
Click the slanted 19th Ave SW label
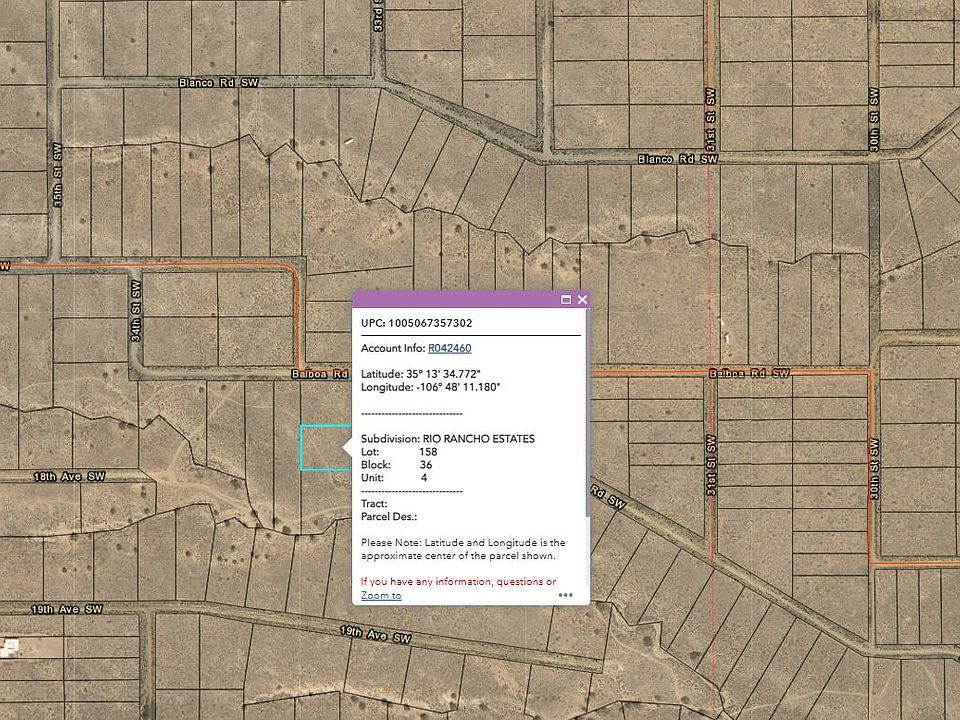(375, 635)
